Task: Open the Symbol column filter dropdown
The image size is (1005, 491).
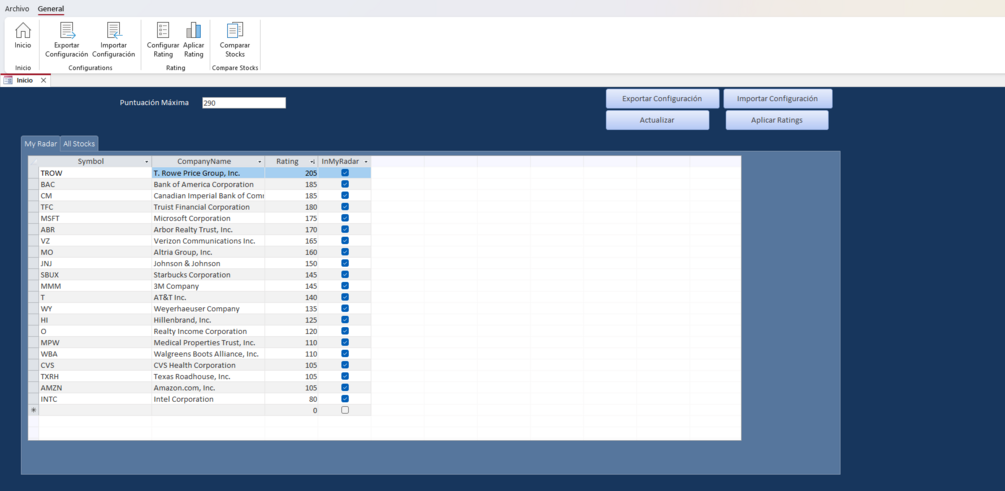Action: tap(147, 162)
